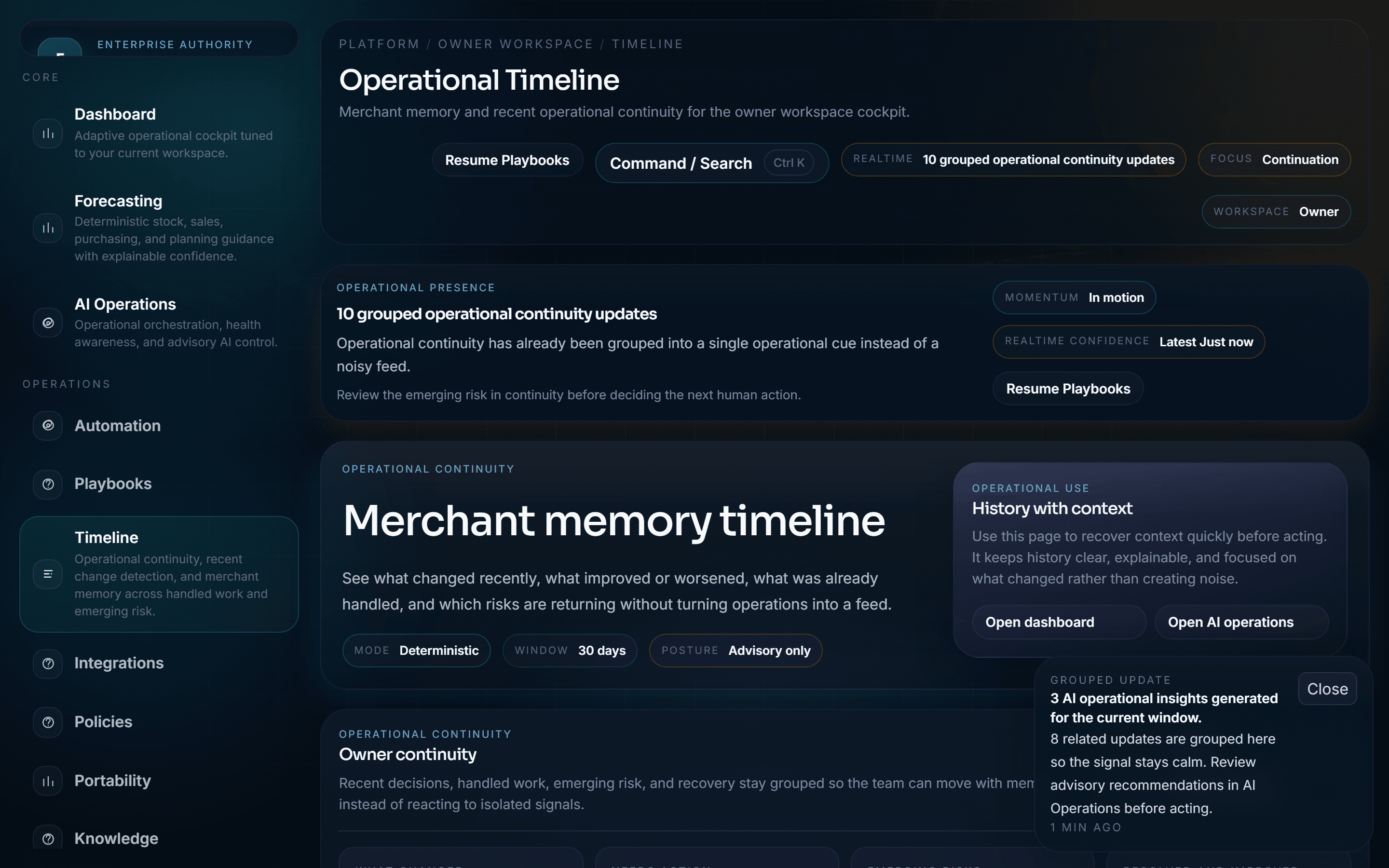1389x868 pixels.
Task: Click the GROUPED UPDATE label
Action: click(1110, 680)
